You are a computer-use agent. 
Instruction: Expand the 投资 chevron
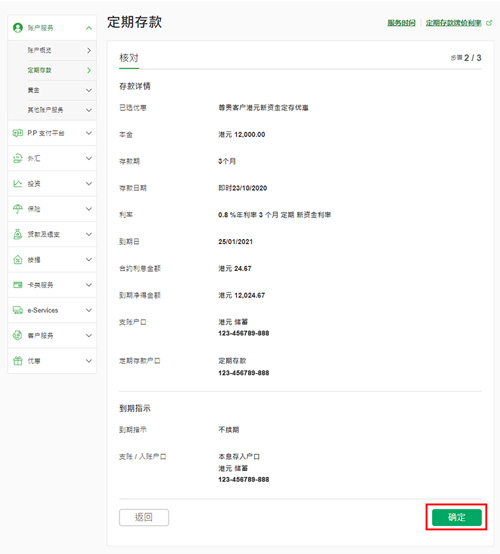89,184
